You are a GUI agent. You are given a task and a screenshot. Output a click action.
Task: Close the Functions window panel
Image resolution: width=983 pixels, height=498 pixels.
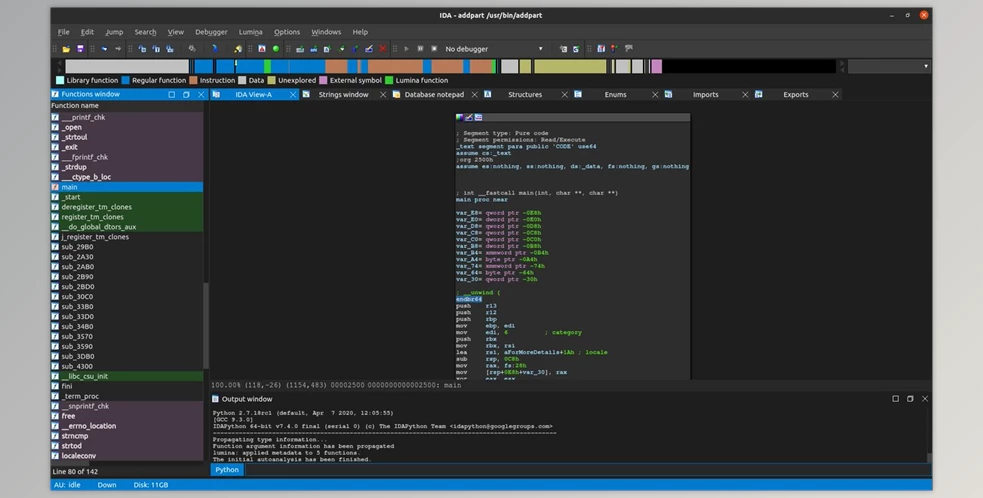pos(201,95)
